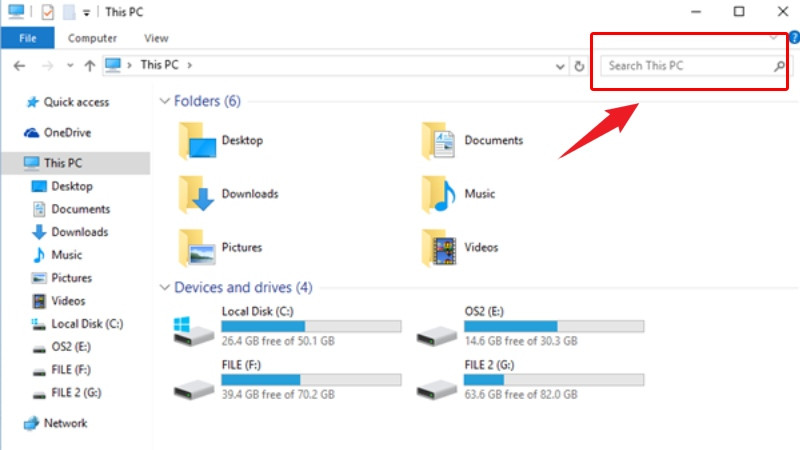Click the New folder quick access icon
800x450 pixels.
(69, 12)
